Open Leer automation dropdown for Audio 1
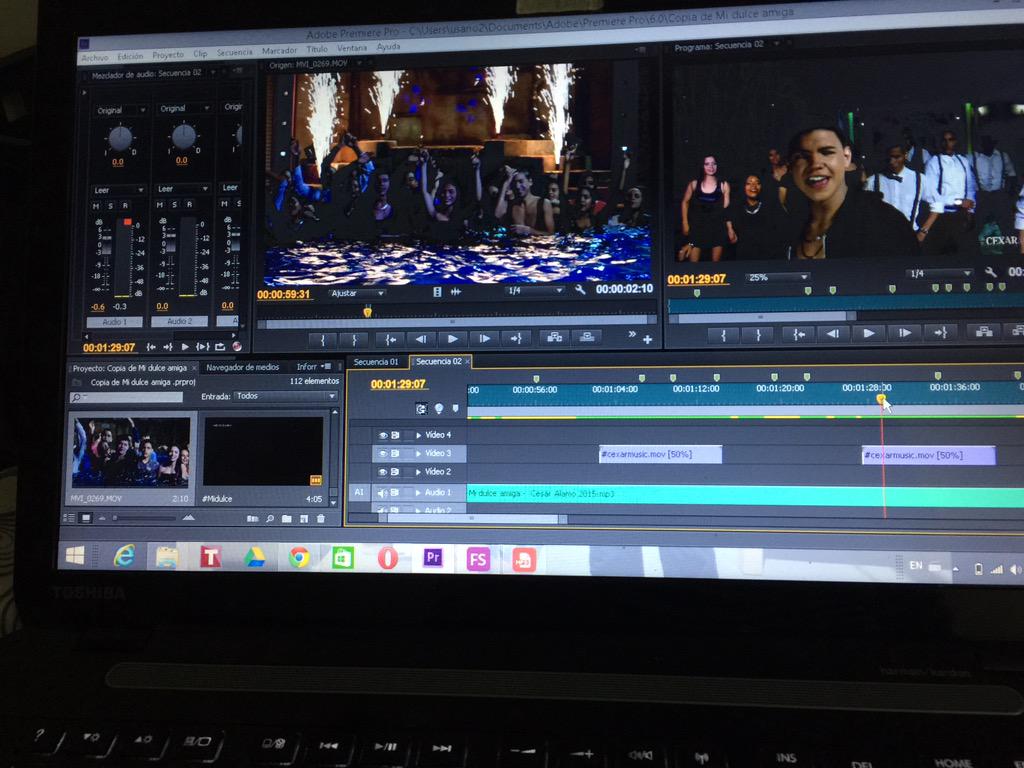 point(118,190)
